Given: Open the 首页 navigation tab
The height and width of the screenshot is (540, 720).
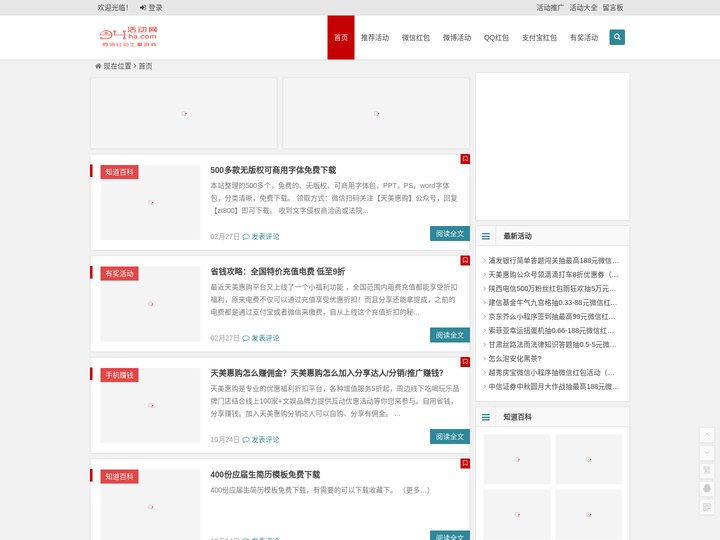Looking at the screenshot, I should 341,38.
